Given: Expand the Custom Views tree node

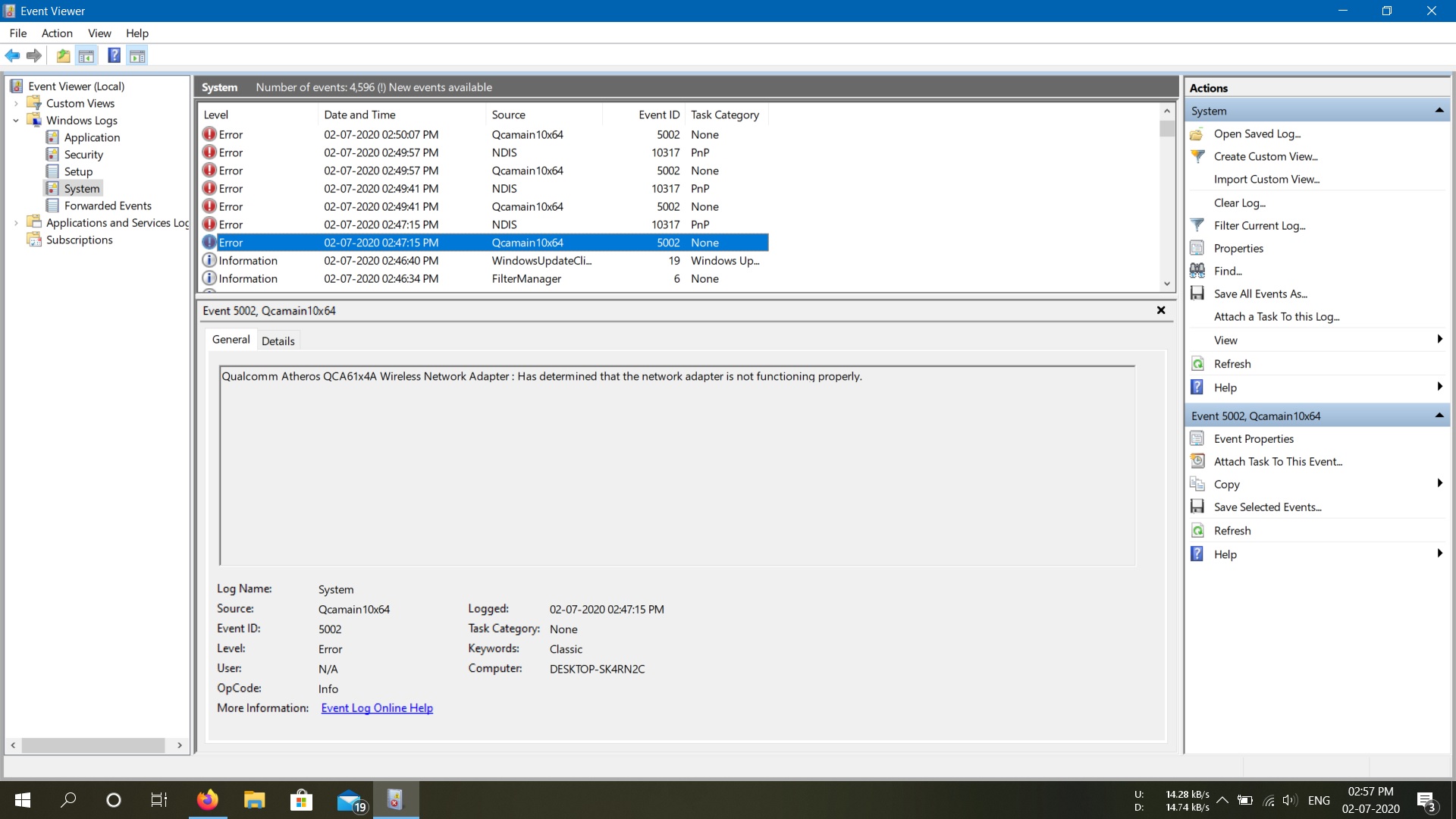Looking at the screenshot, I should point(16,103).
